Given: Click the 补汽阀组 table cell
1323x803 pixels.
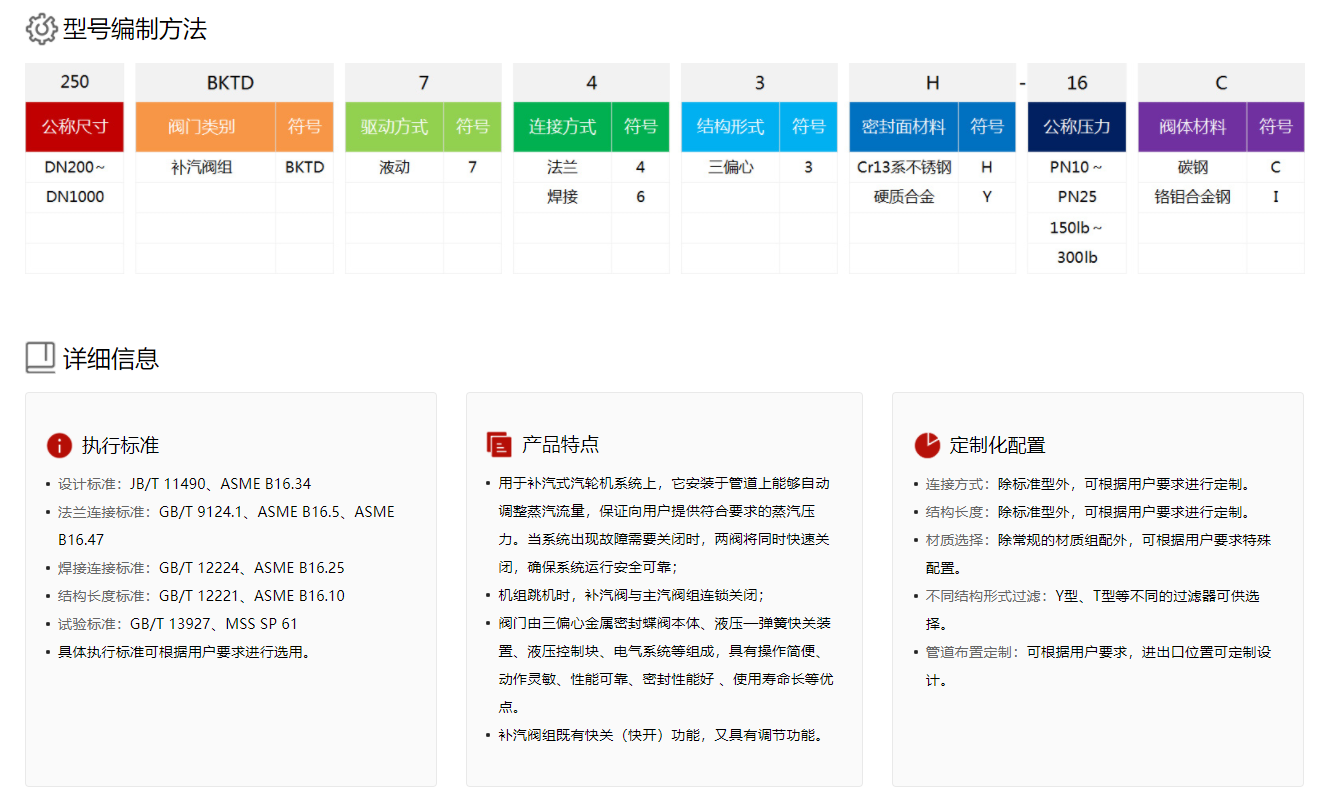Looking at the screenshot, I should (x=205, y=167).
